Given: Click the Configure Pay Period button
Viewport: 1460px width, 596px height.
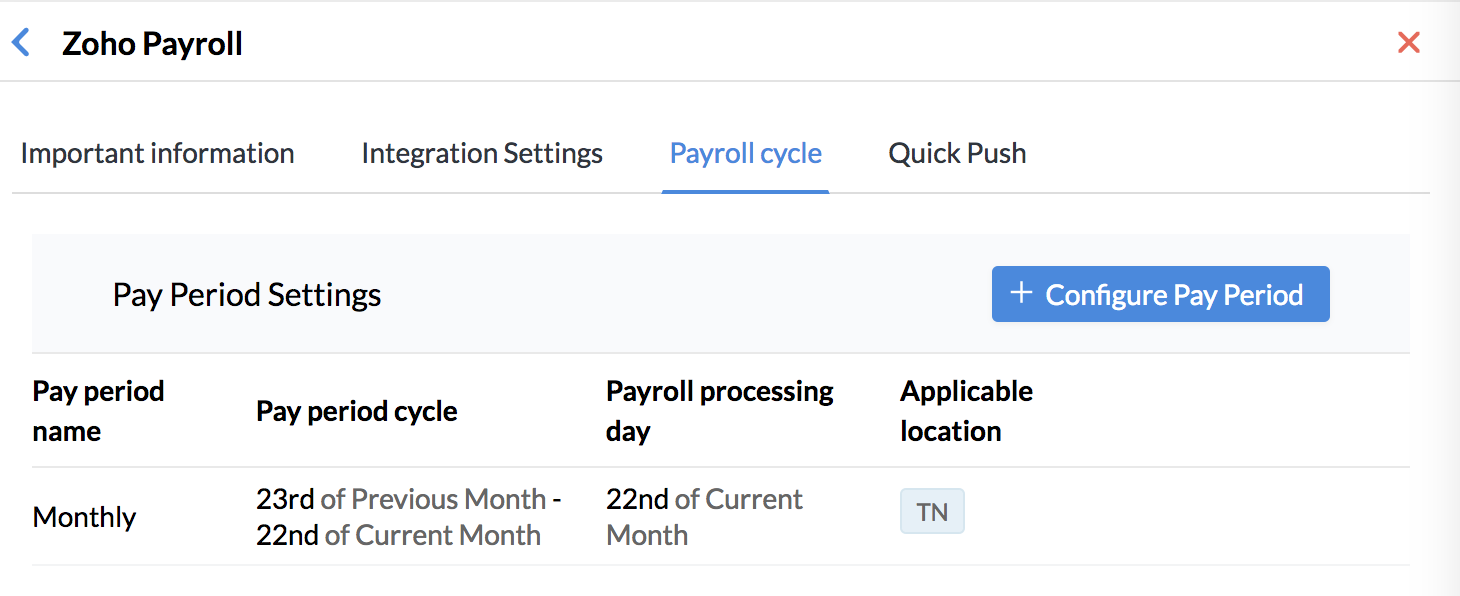Looking at the screenshot, I should tap(1160, 294).
